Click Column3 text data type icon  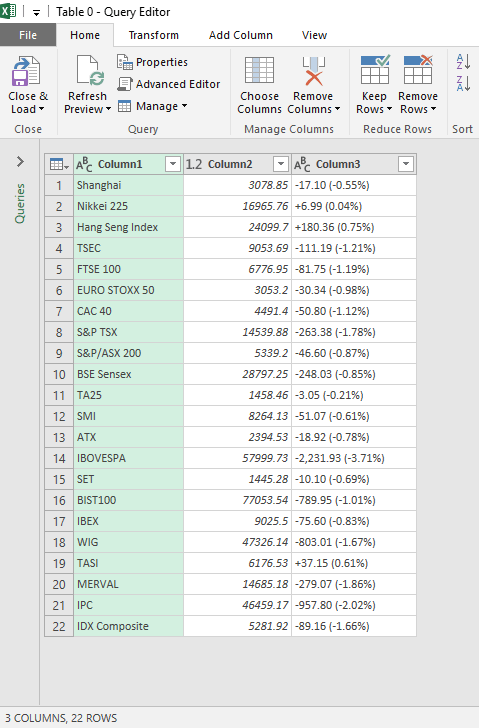pyautogui.click(x=302, y=164)
